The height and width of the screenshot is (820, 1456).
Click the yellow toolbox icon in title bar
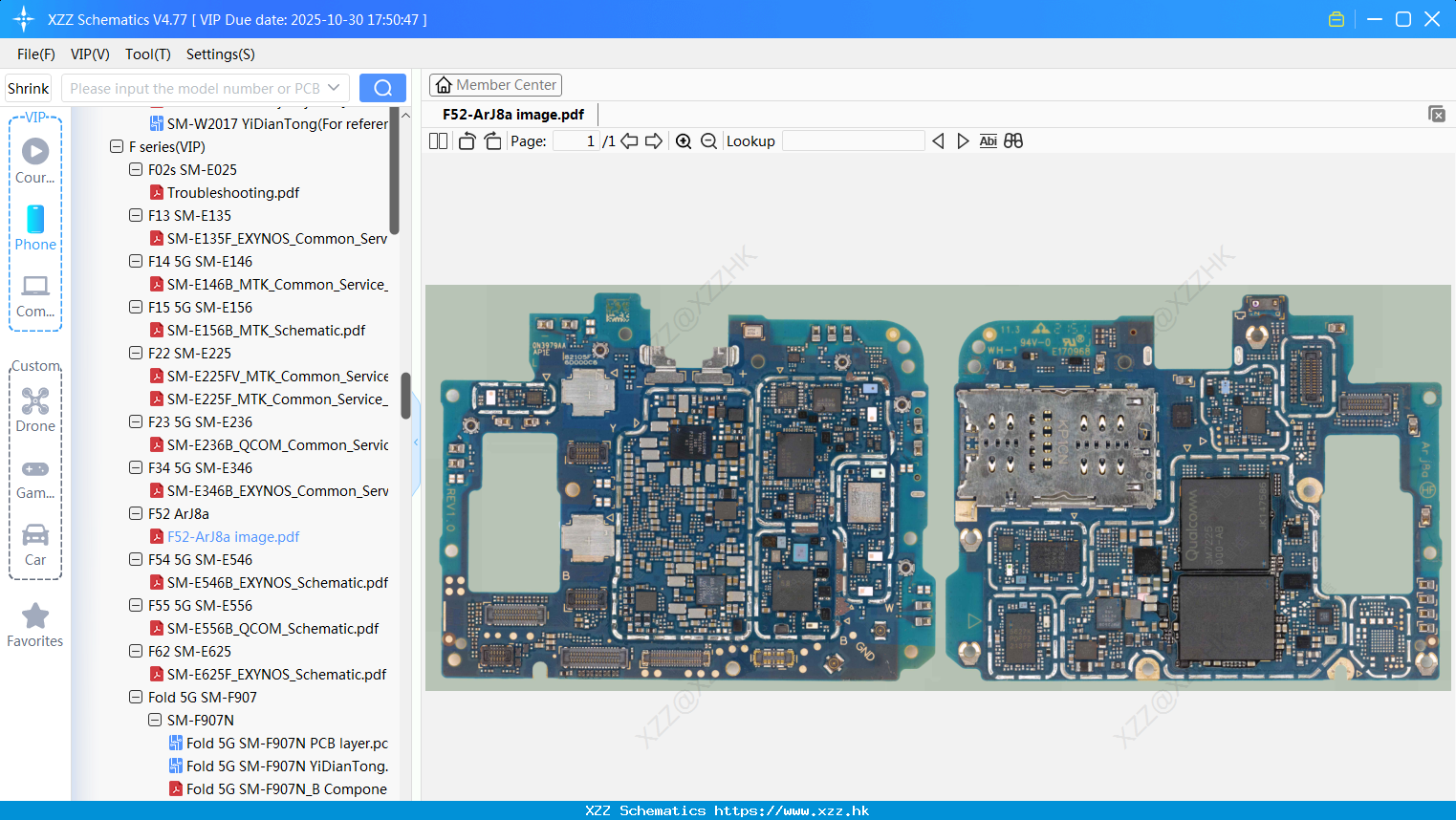[x=1336, y=19]
